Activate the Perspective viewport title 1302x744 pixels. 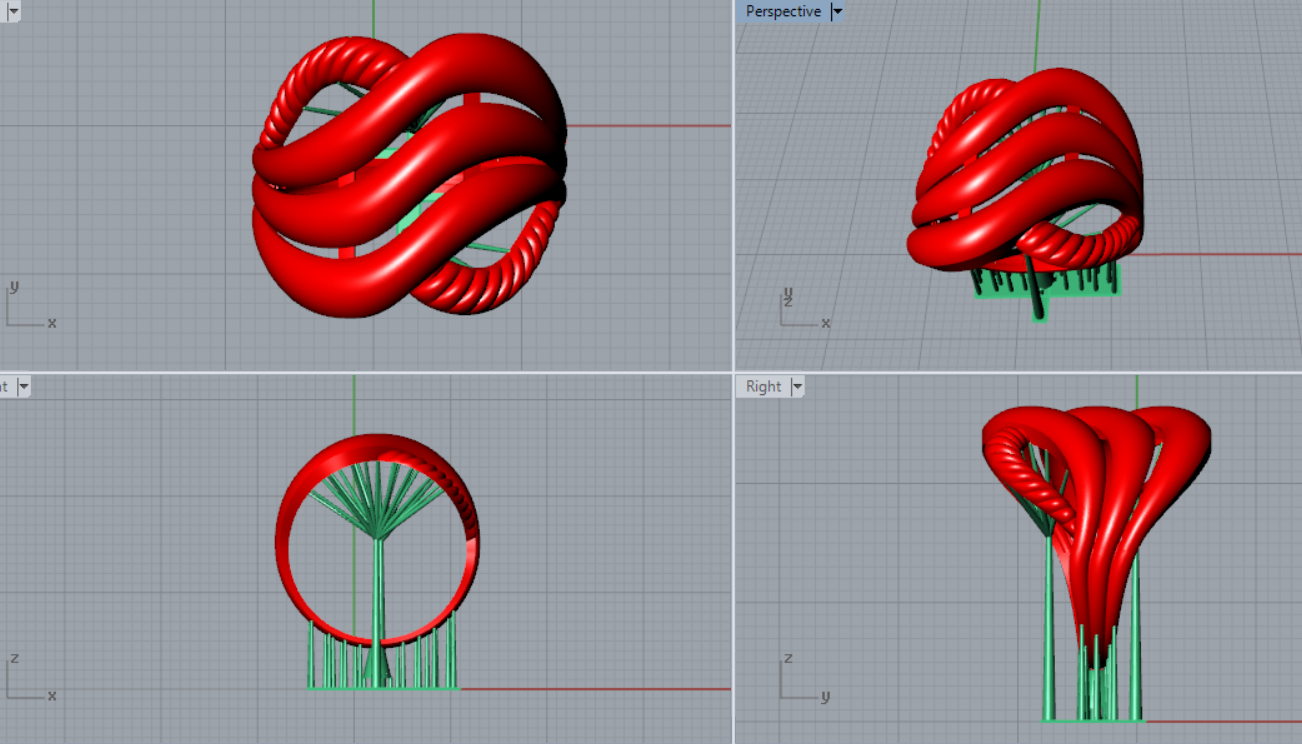[783, 12]
